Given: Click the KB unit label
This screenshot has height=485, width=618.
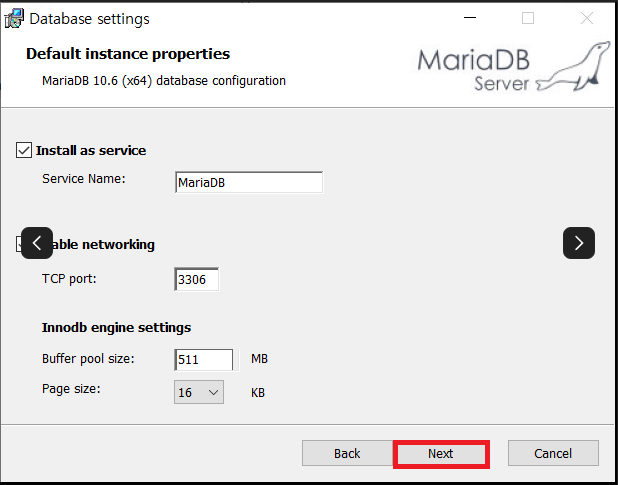Looking at the screenshot, I should [x=258, y=393].
